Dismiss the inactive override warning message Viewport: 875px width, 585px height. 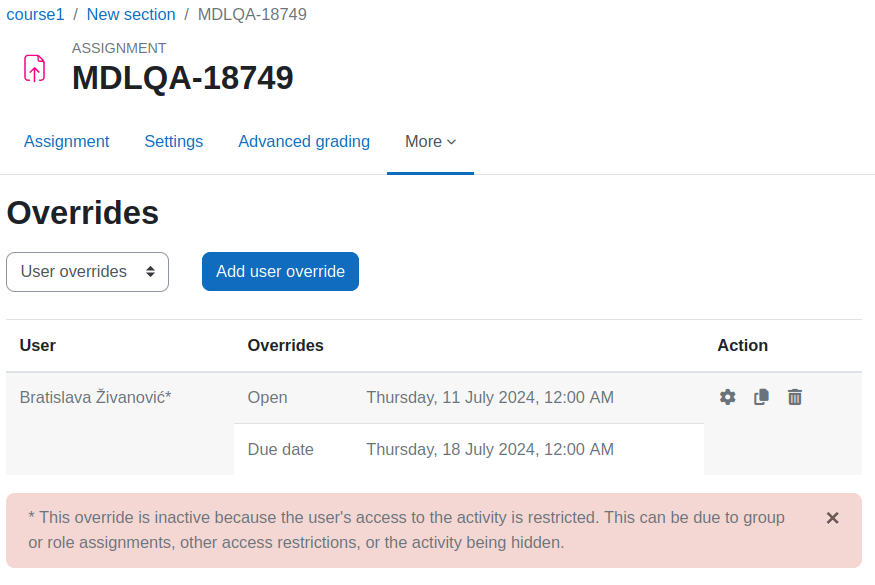(832, 518)
